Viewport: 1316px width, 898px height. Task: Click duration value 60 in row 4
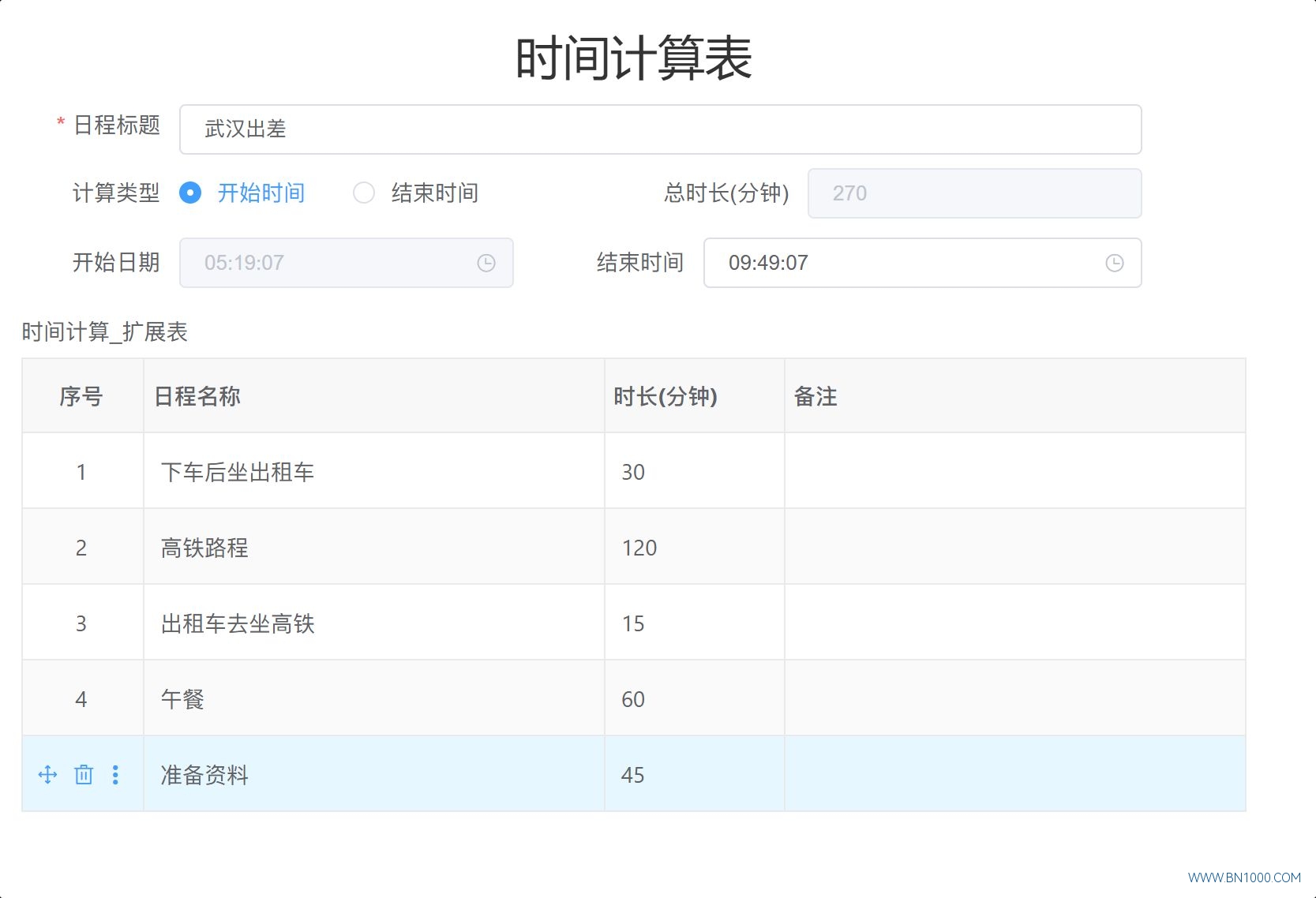pyautogui.click(x=633, y=699)
